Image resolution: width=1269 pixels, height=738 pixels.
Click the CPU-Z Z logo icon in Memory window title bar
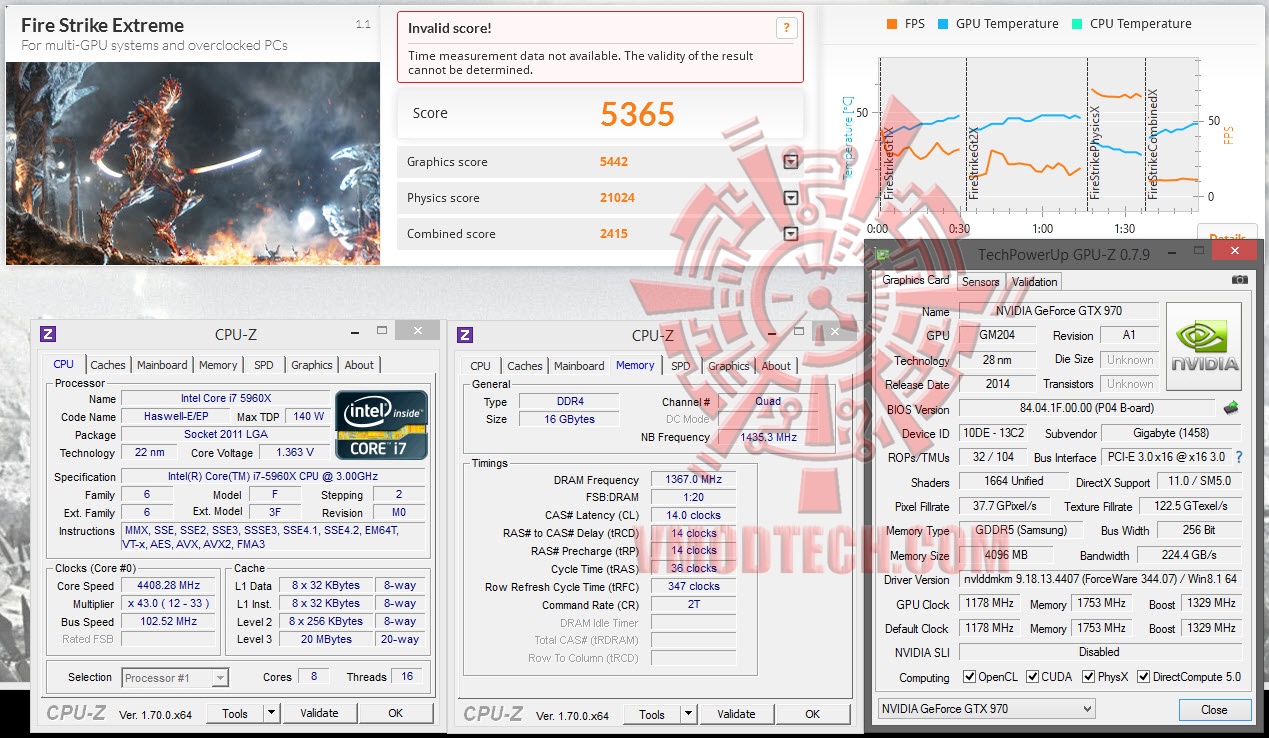pos(464,335)
